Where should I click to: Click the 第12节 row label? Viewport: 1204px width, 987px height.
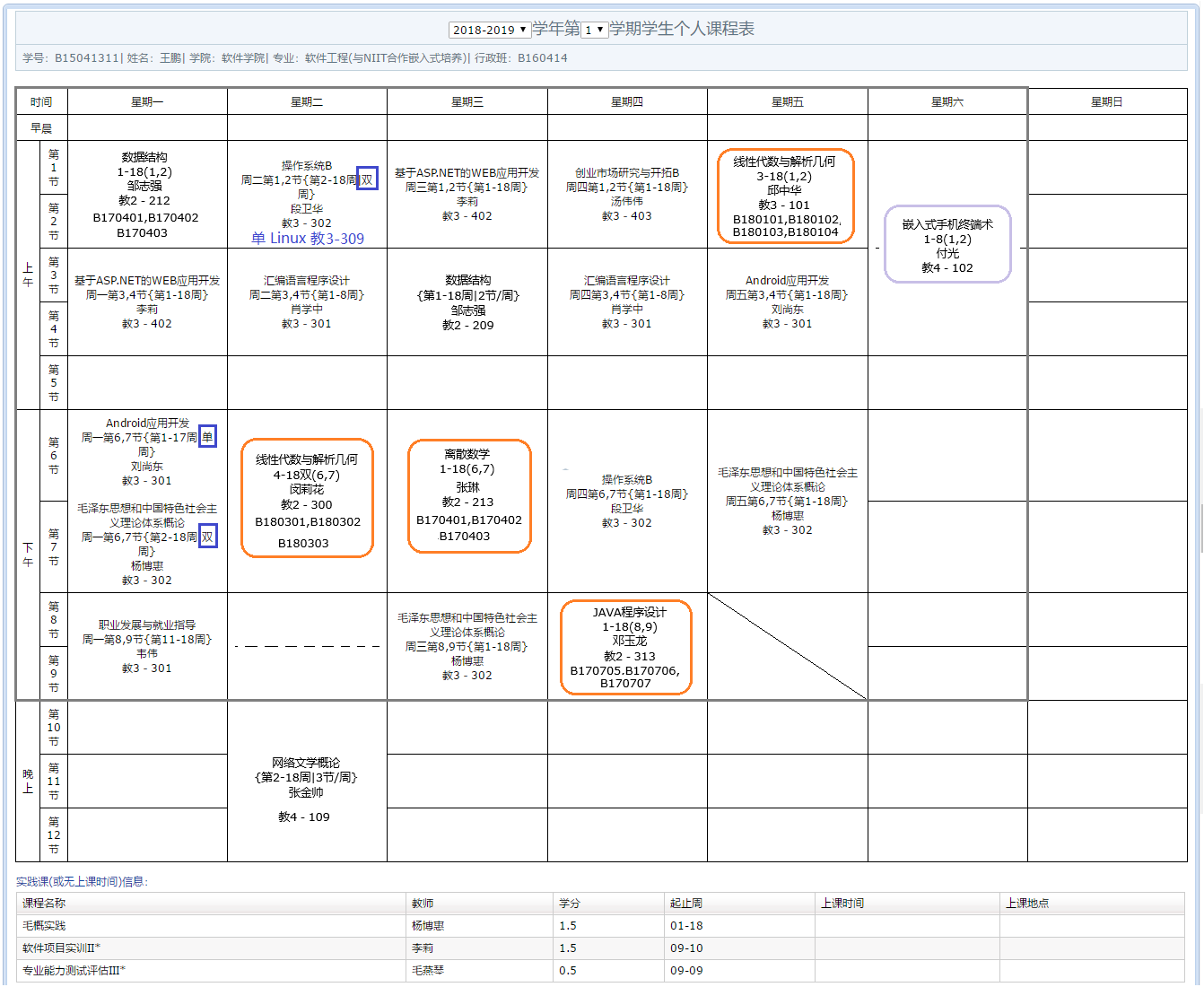pos(54,835)
